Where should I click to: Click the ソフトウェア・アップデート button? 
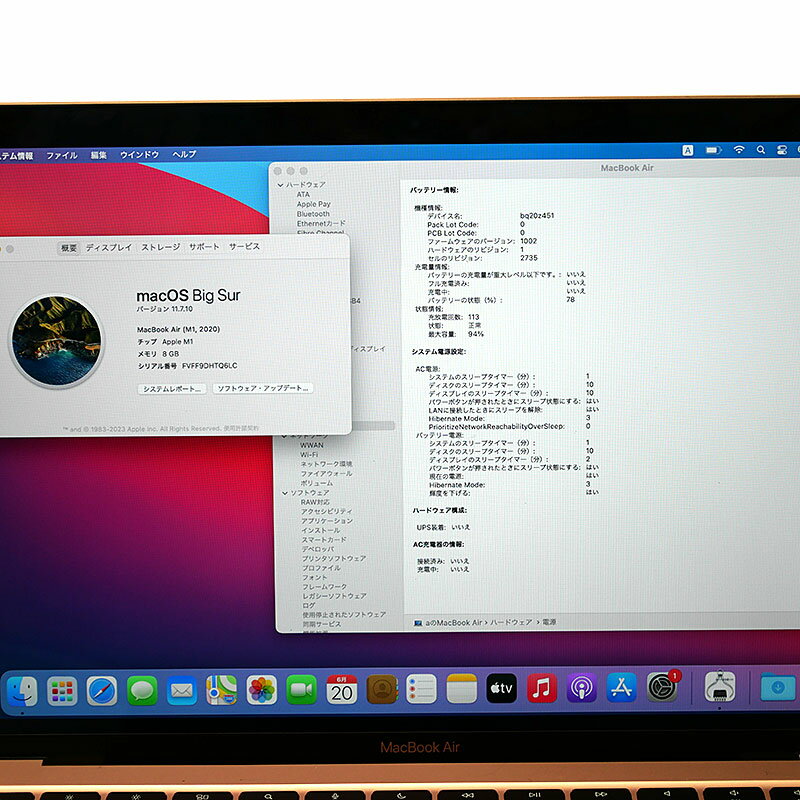pos(263,388)
